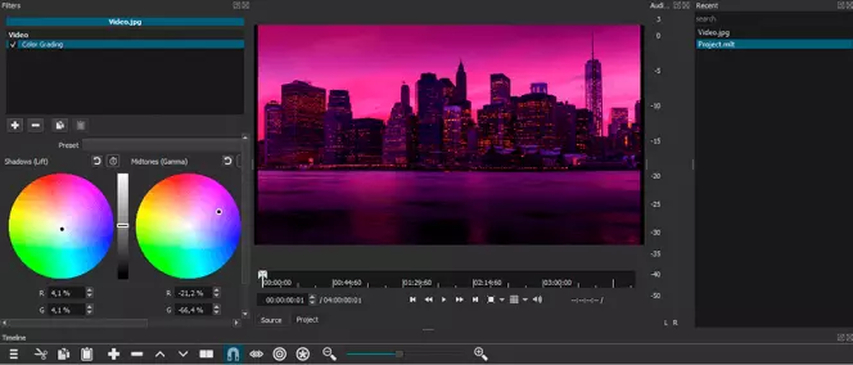Step the Midtones R value spinner
The height and width of the screenshot is (365, 853).
click(217, 293)
